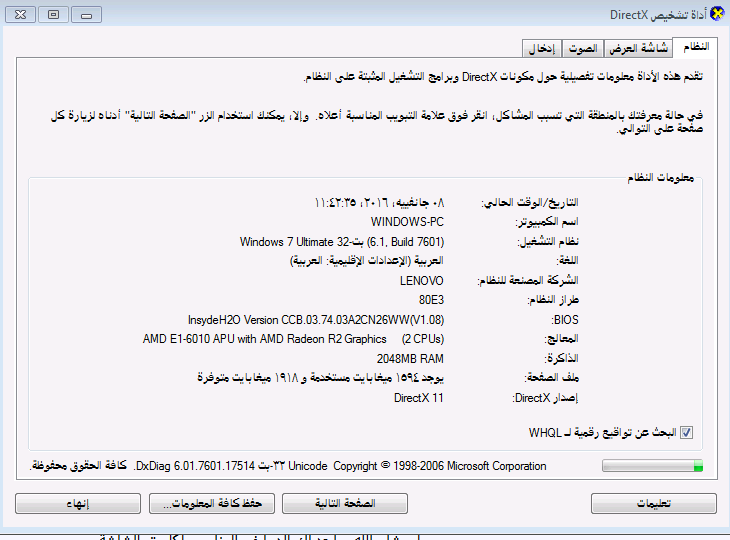Click the DirectX diagnostic tool title icon
This screenshot has width=730, height=540.
click(717, 14)
